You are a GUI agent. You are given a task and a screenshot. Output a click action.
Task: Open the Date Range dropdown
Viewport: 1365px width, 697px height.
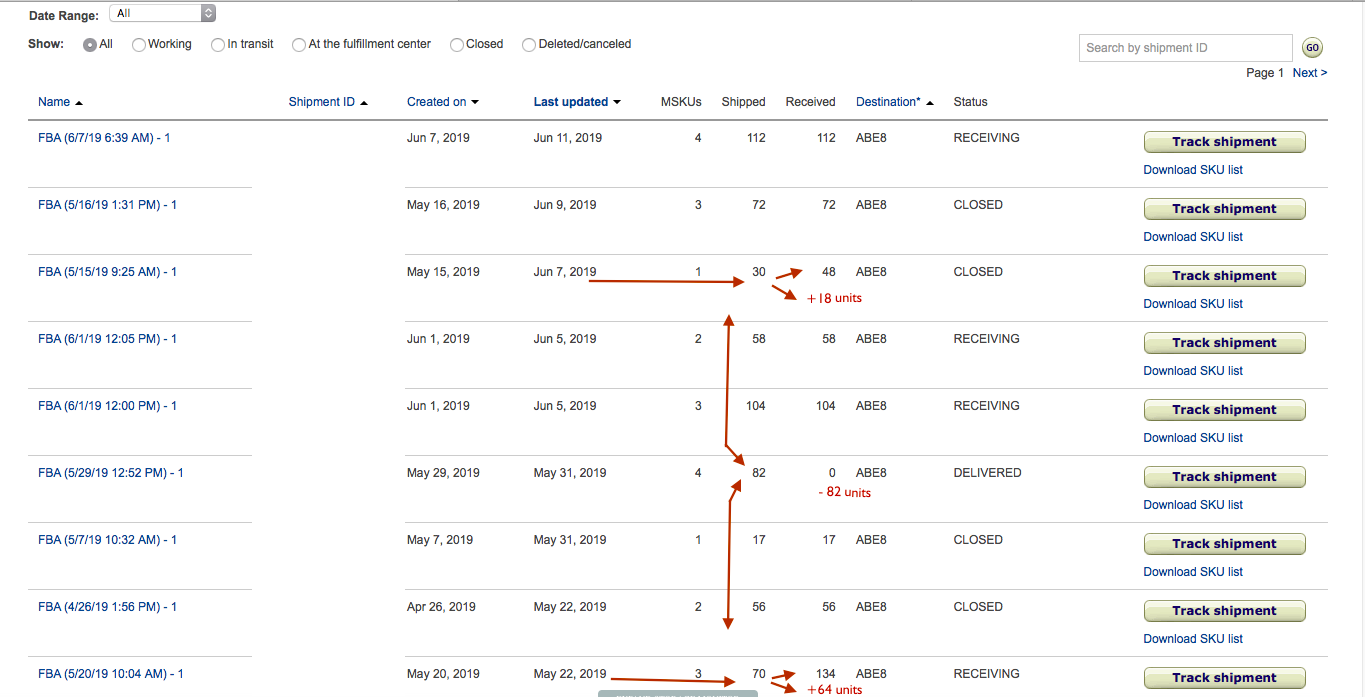[162, 14]
